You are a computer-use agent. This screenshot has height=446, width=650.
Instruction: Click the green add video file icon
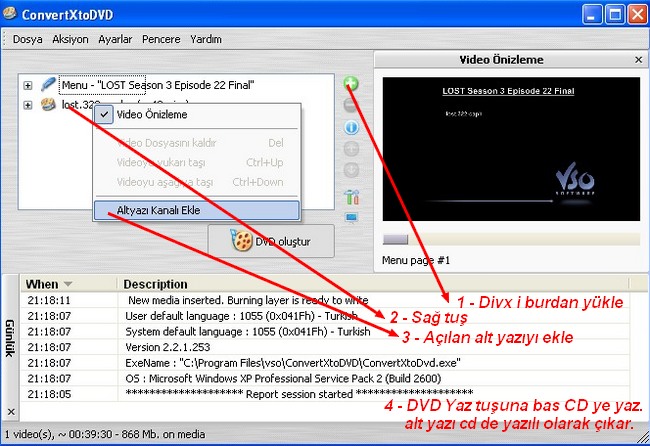pos(351,83)
